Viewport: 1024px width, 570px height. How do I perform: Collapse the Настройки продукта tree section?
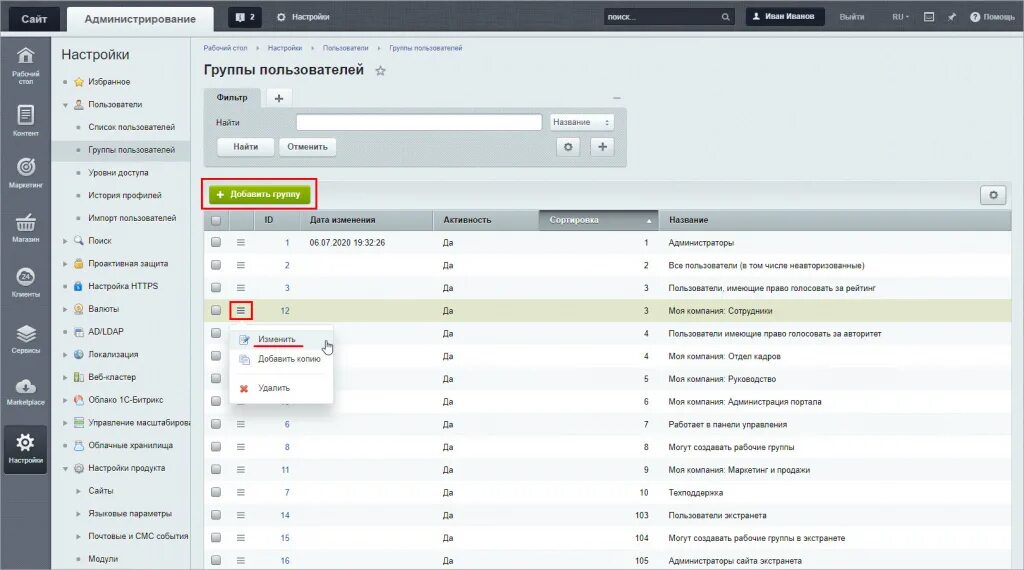pos(65,469)
